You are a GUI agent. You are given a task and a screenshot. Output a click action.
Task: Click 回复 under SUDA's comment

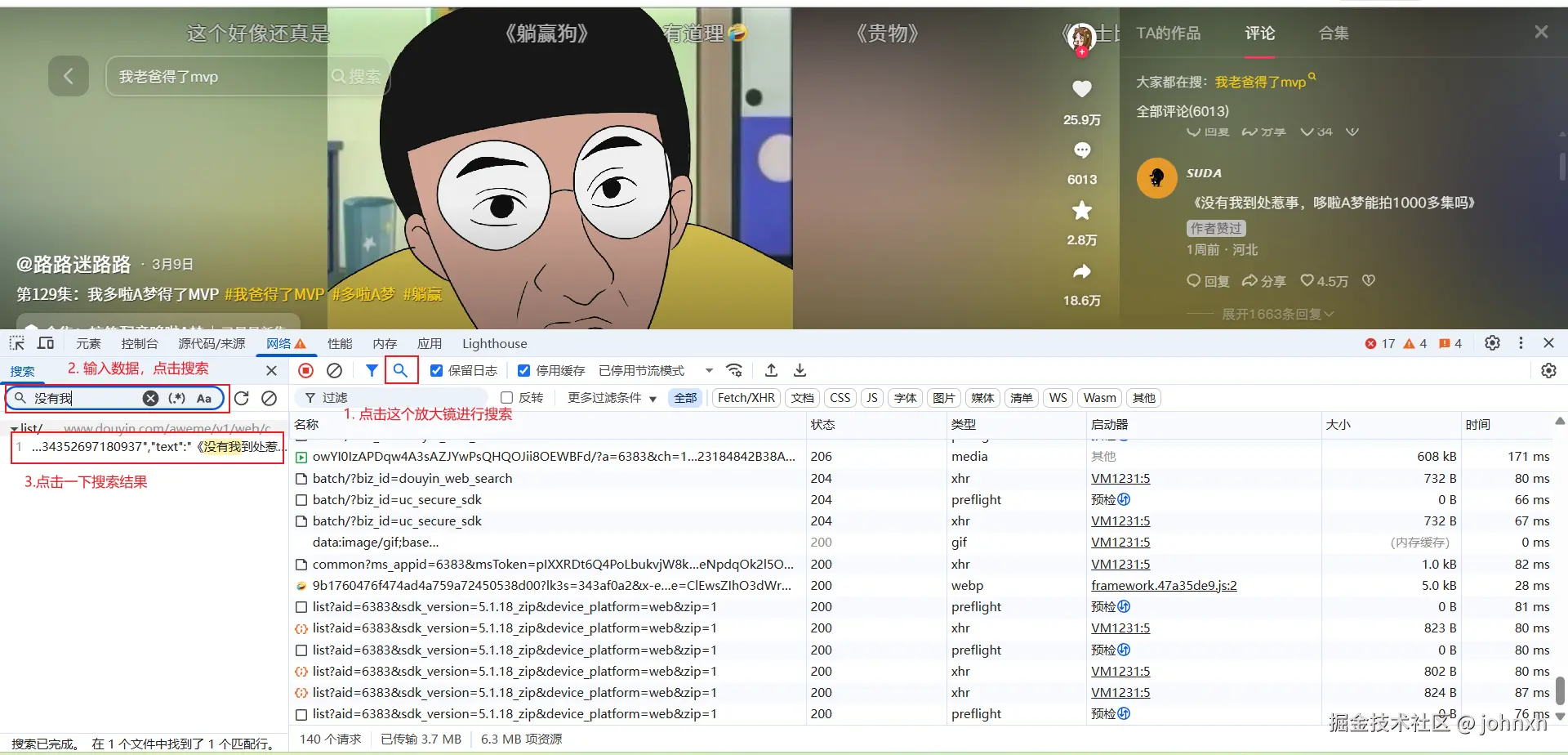pos(1209,281)
